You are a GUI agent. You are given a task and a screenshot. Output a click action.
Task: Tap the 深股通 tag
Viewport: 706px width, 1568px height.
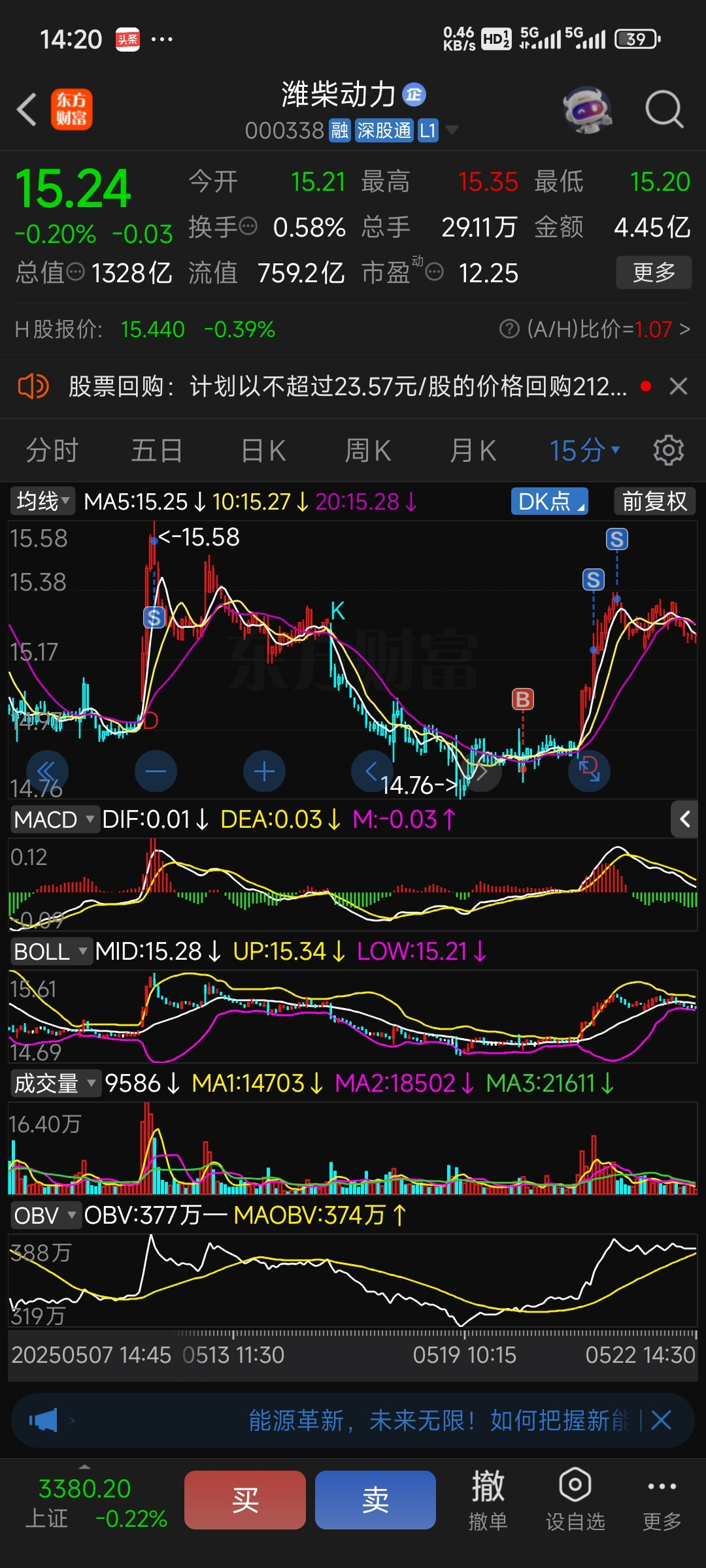(384, 131)
